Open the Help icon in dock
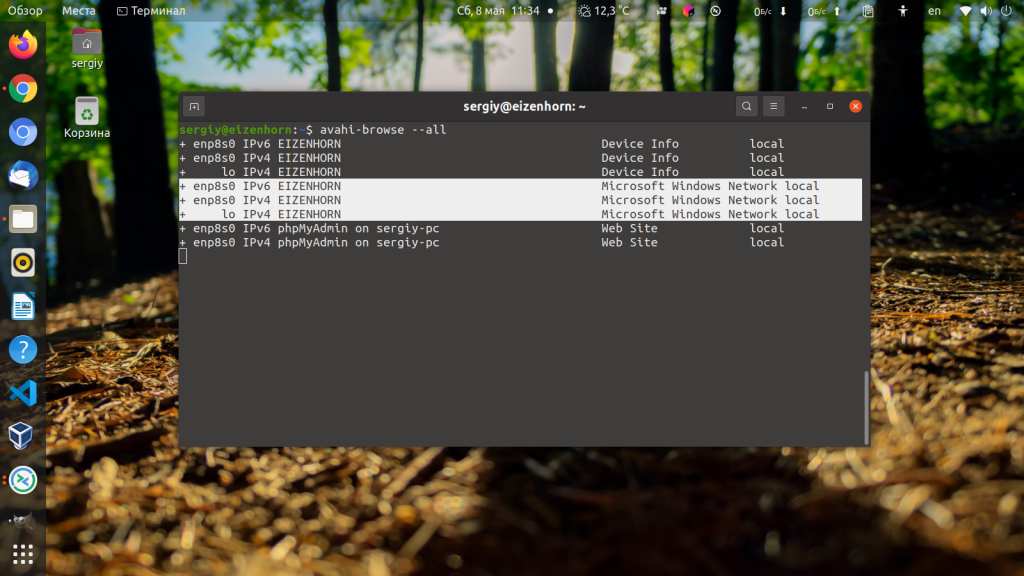Viewport: 1024px width, 576px height. [23, 350]
